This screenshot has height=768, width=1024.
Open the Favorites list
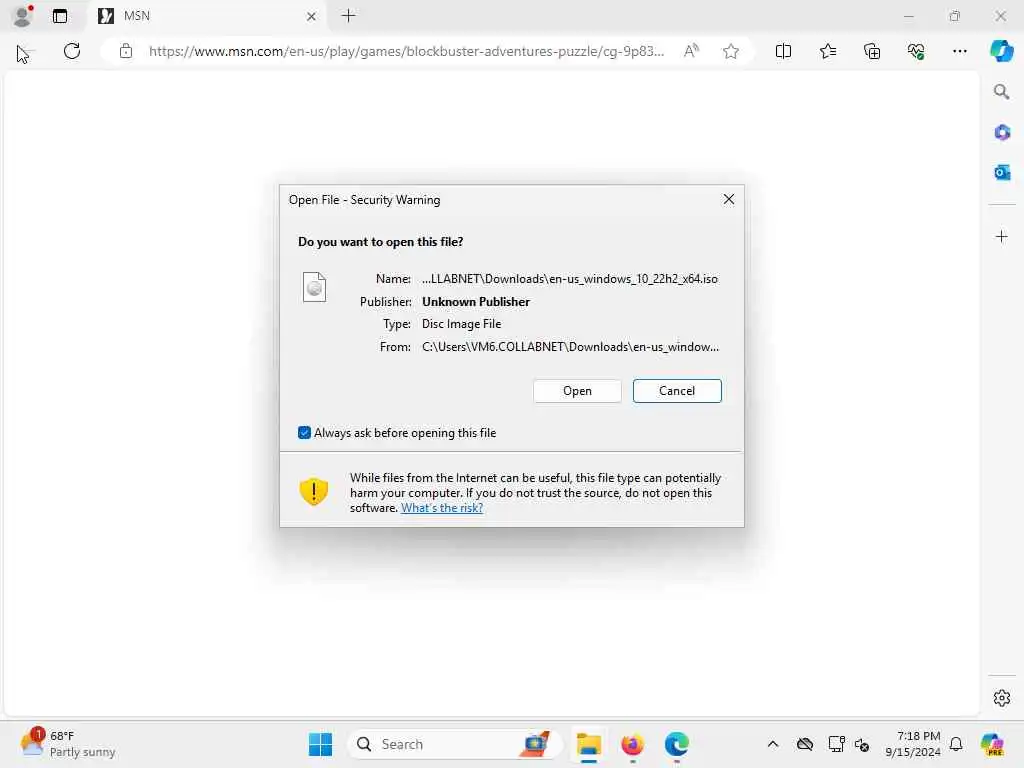coord(827,51)
